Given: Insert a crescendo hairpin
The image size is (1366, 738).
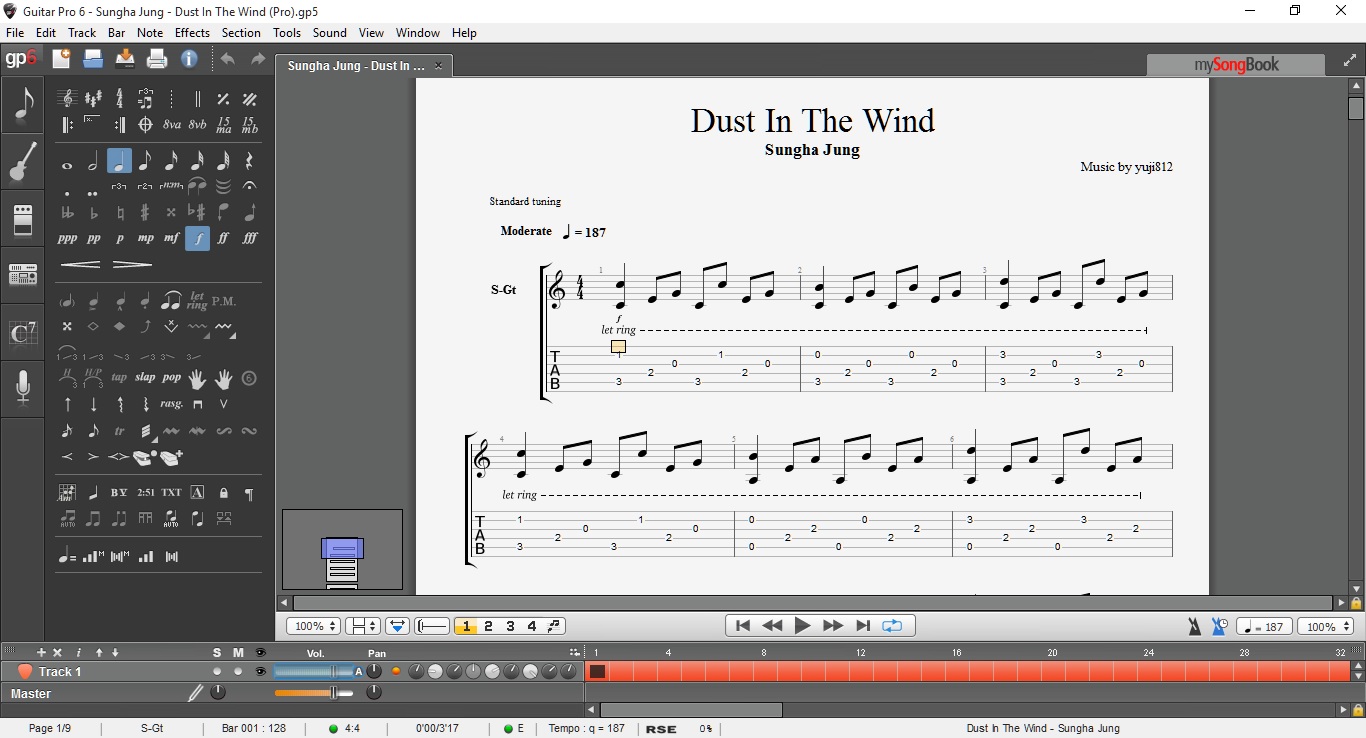Looking at the screenshot, I should 80,263.
